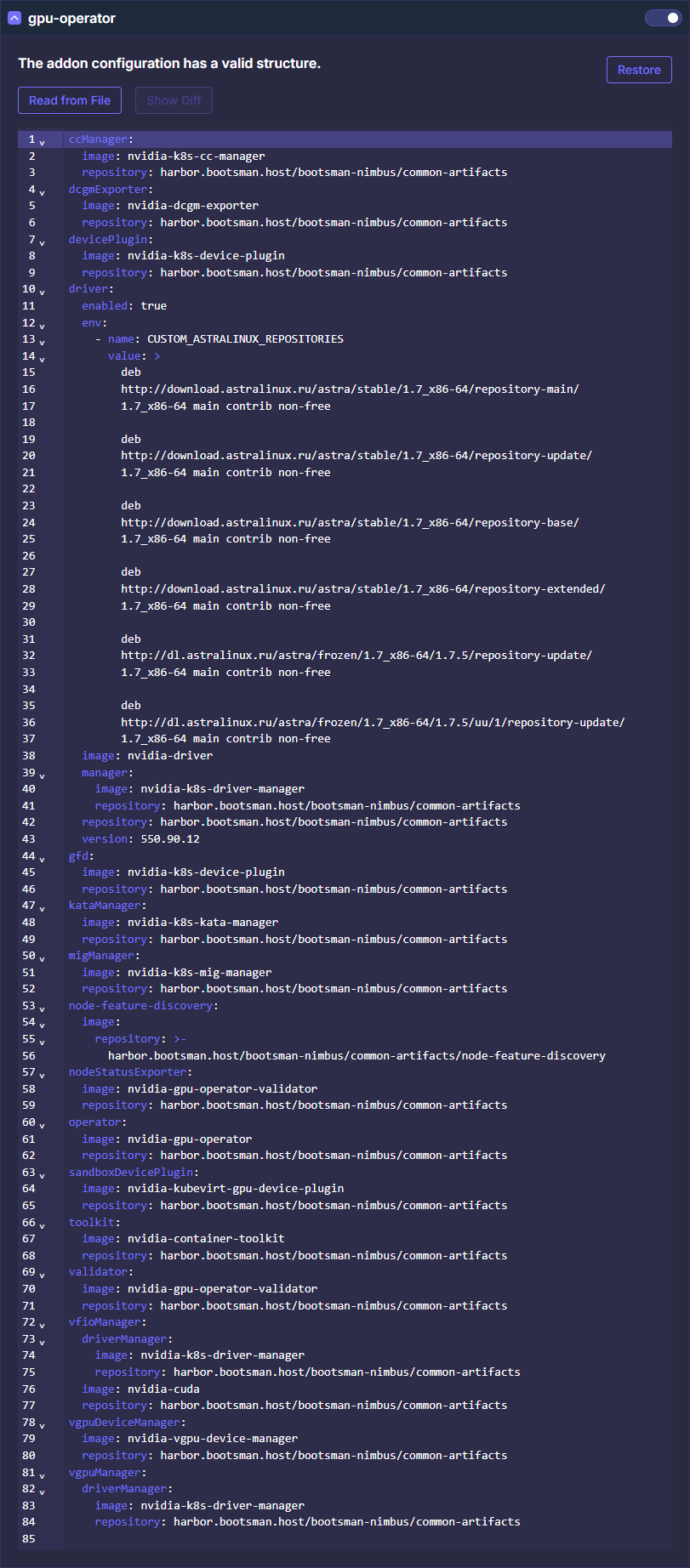The image size is (690, 1568).
Task: Collapse the devicePlugin section at line 7
Action: [43, 242]
